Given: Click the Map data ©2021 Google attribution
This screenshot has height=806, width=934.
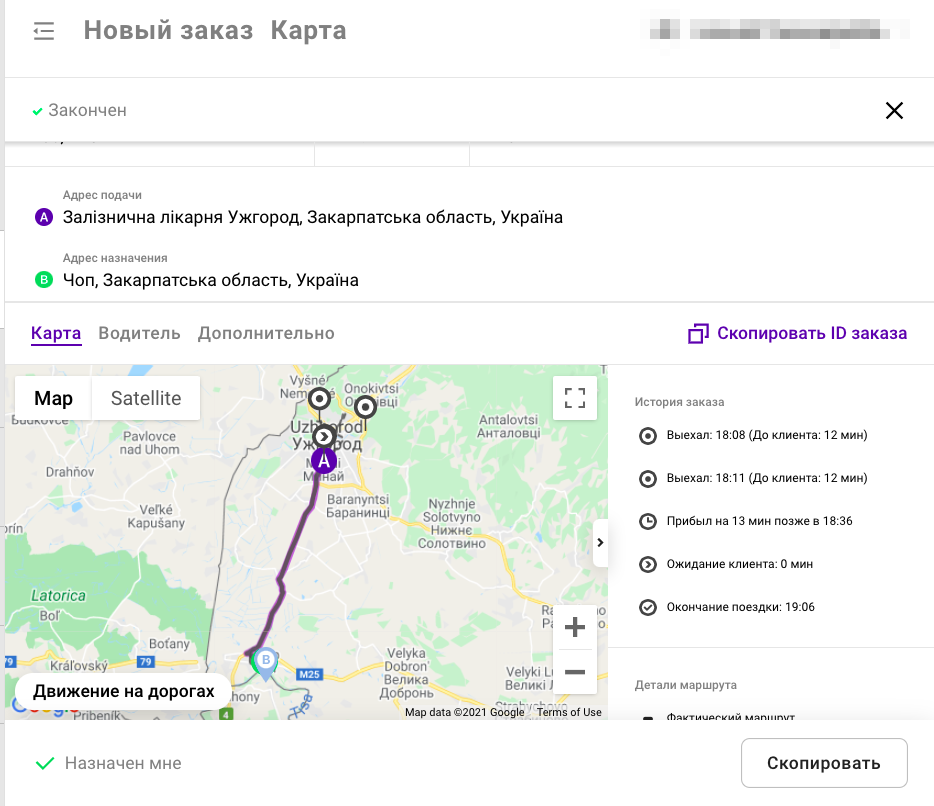Looking at the screenshot, I should coord(465,712).
